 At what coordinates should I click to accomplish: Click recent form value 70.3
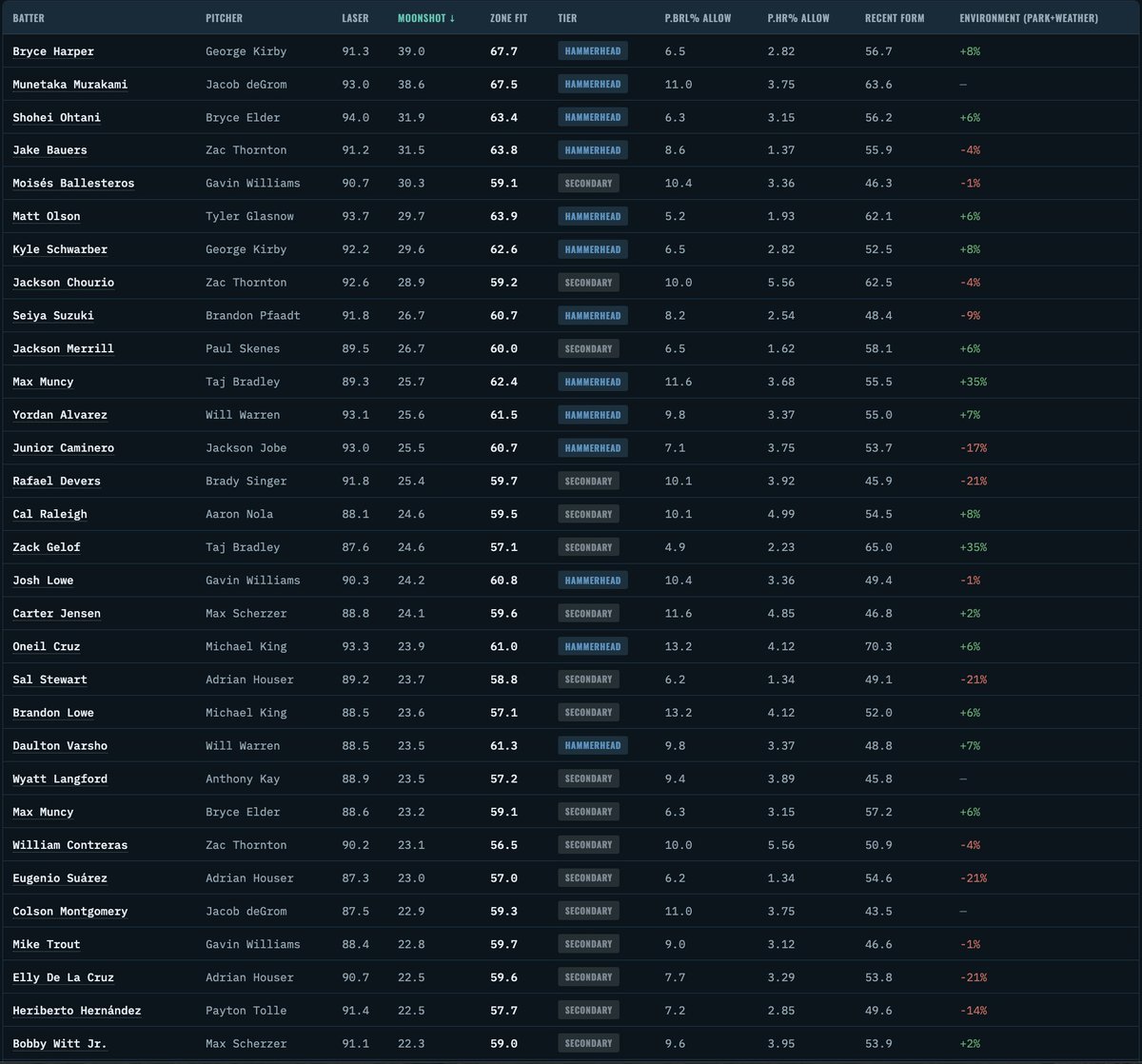click(878, 647)
